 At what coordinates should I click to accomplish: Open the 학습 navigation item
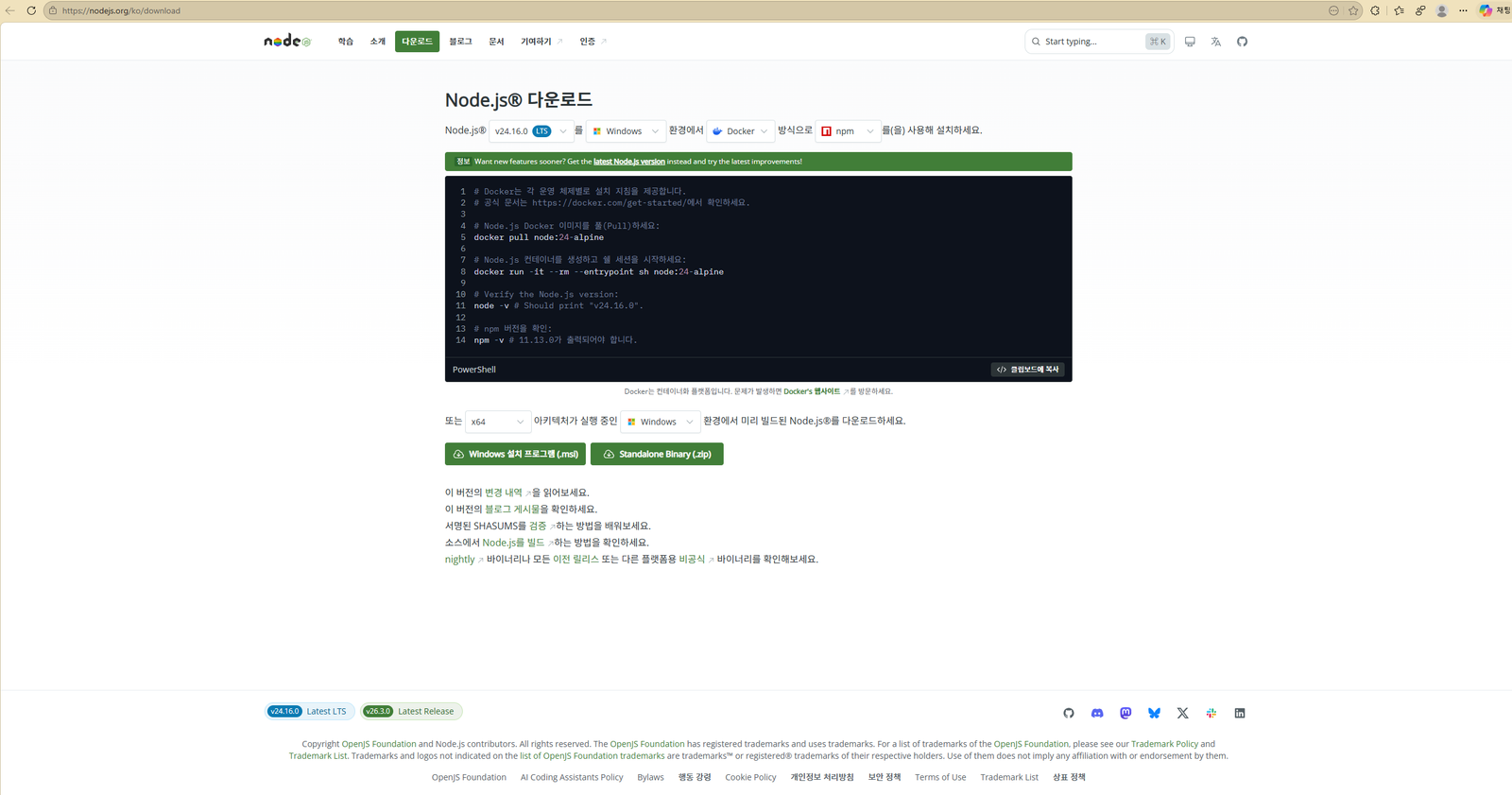pos(346,42)
